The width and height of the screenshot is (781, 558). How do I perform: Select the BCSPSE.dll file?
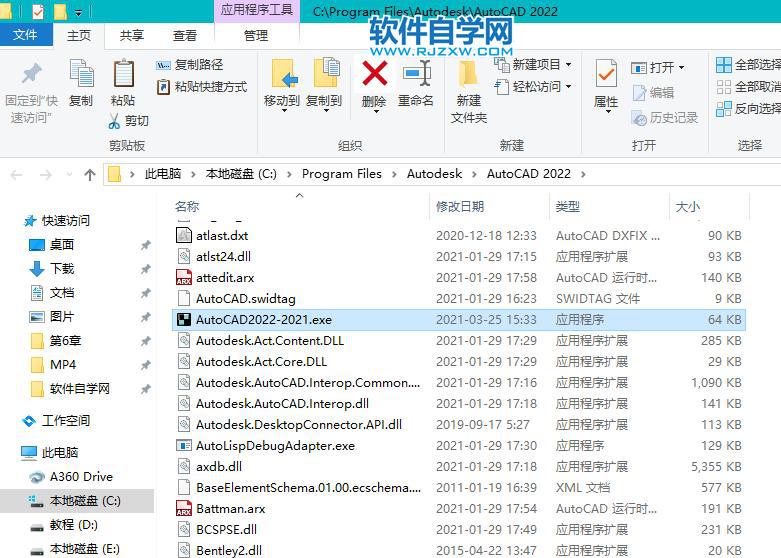(227, 530)
